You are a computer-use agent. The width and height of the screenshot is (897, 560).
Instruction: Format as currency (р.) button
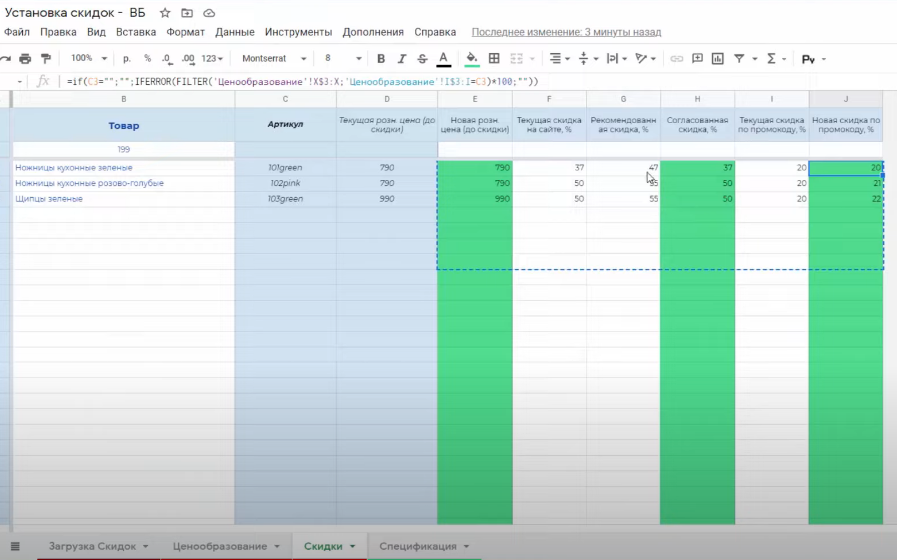coord(127,58)
